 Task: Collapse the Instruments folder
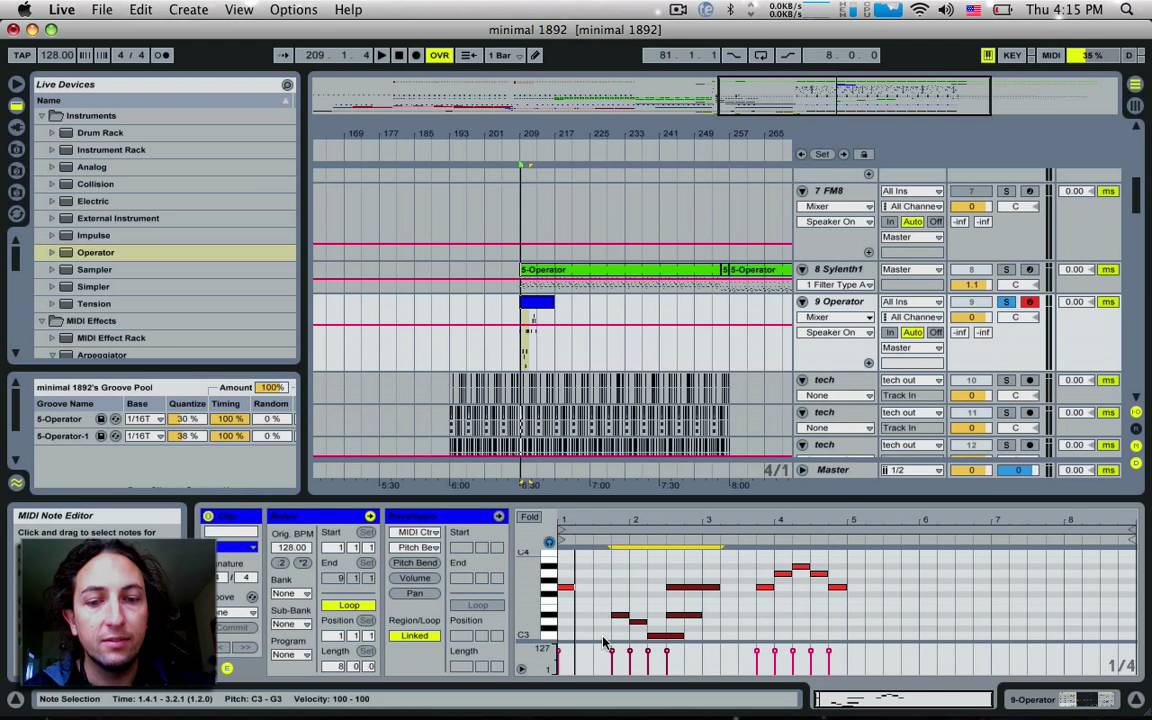point(42,116)
